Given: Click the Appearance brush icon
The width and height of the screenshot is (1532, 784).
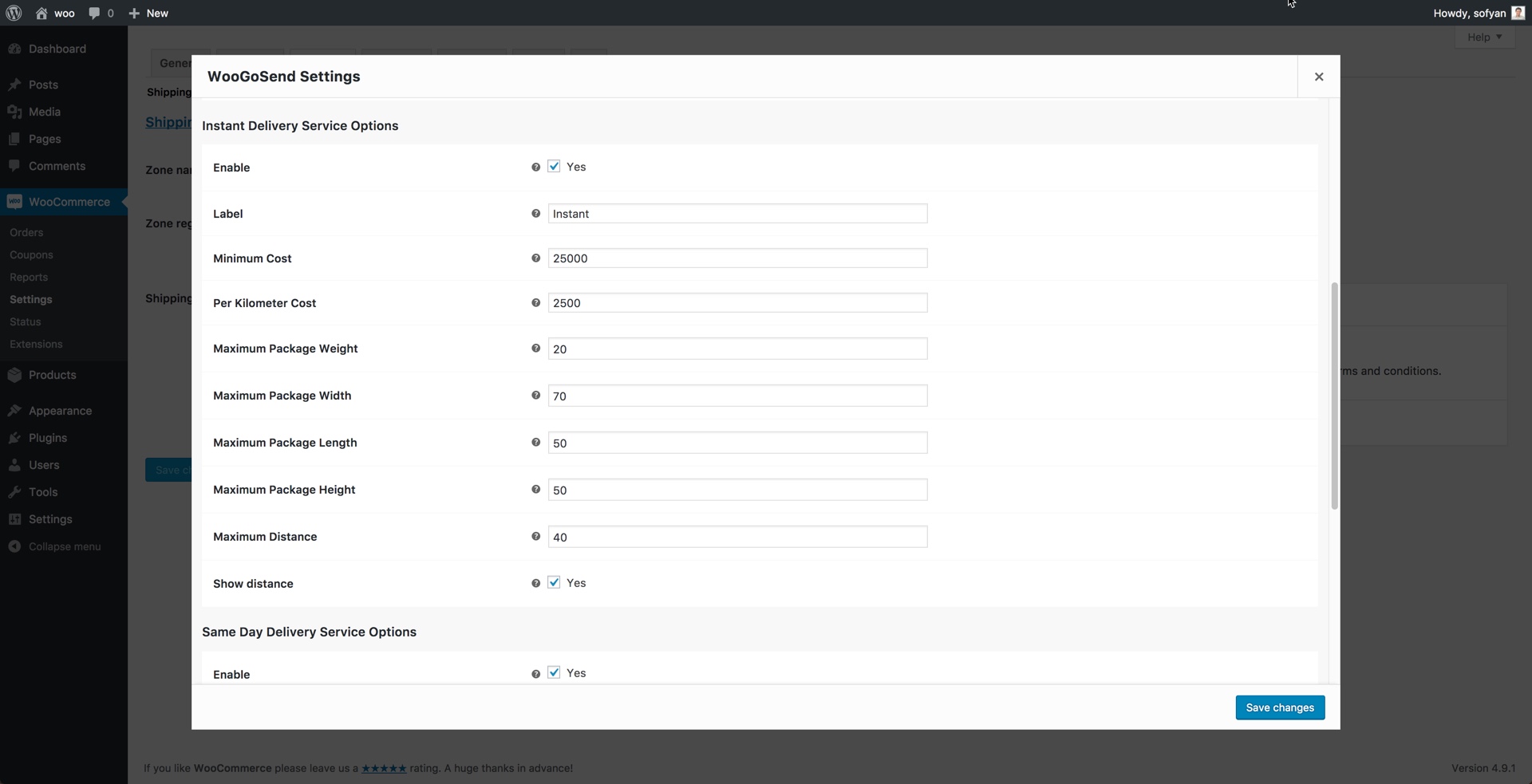Looking at the screenshot, I should [x=14, y=411].
